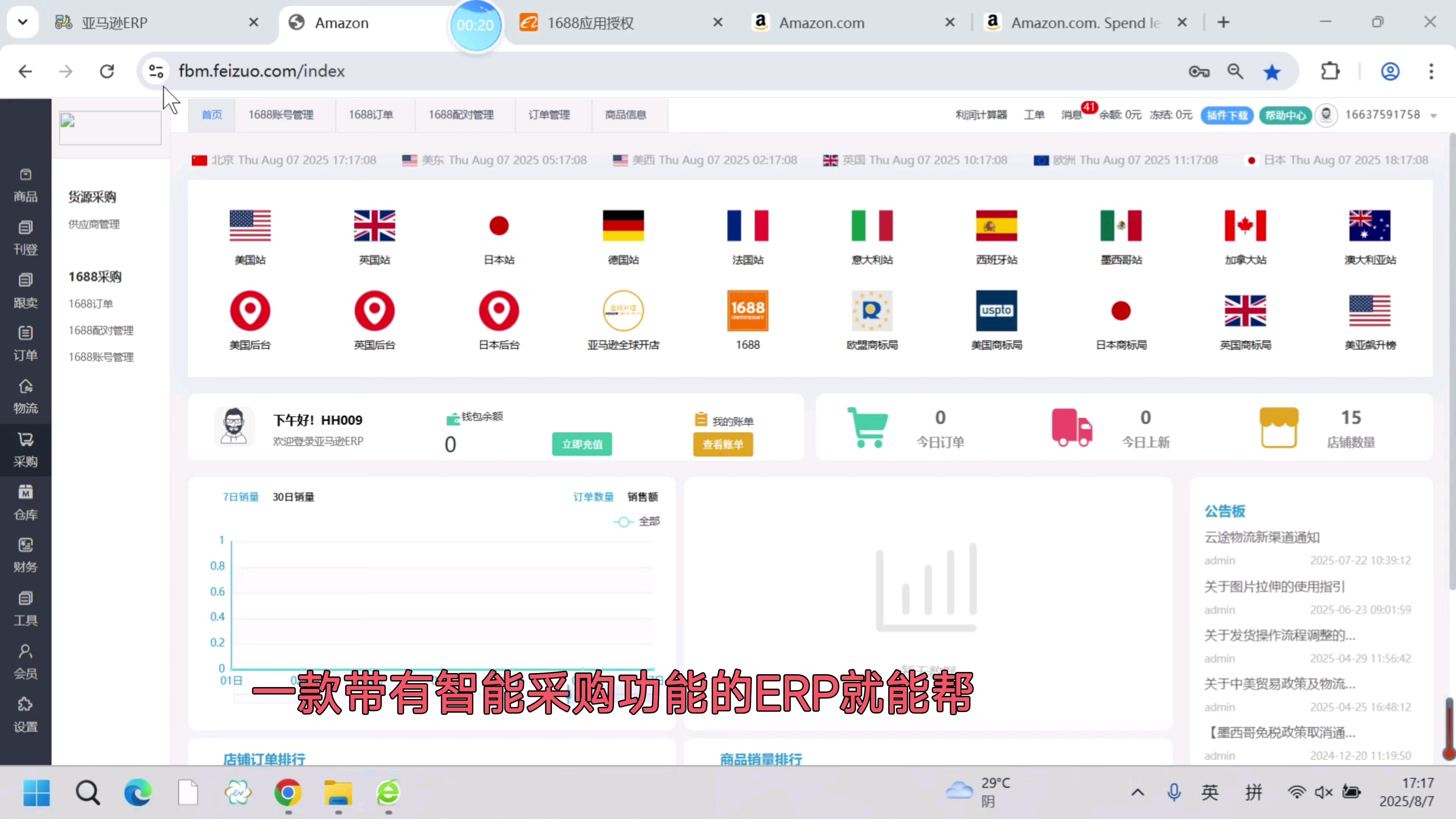The image size is (1456, 819).
Task: Switch to the 1688订单 page tab
Action: [x=371, y=115]
